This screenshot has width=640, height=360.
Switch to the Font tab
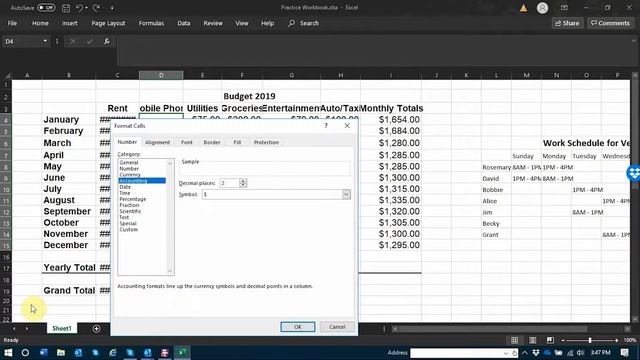(187, 142)
